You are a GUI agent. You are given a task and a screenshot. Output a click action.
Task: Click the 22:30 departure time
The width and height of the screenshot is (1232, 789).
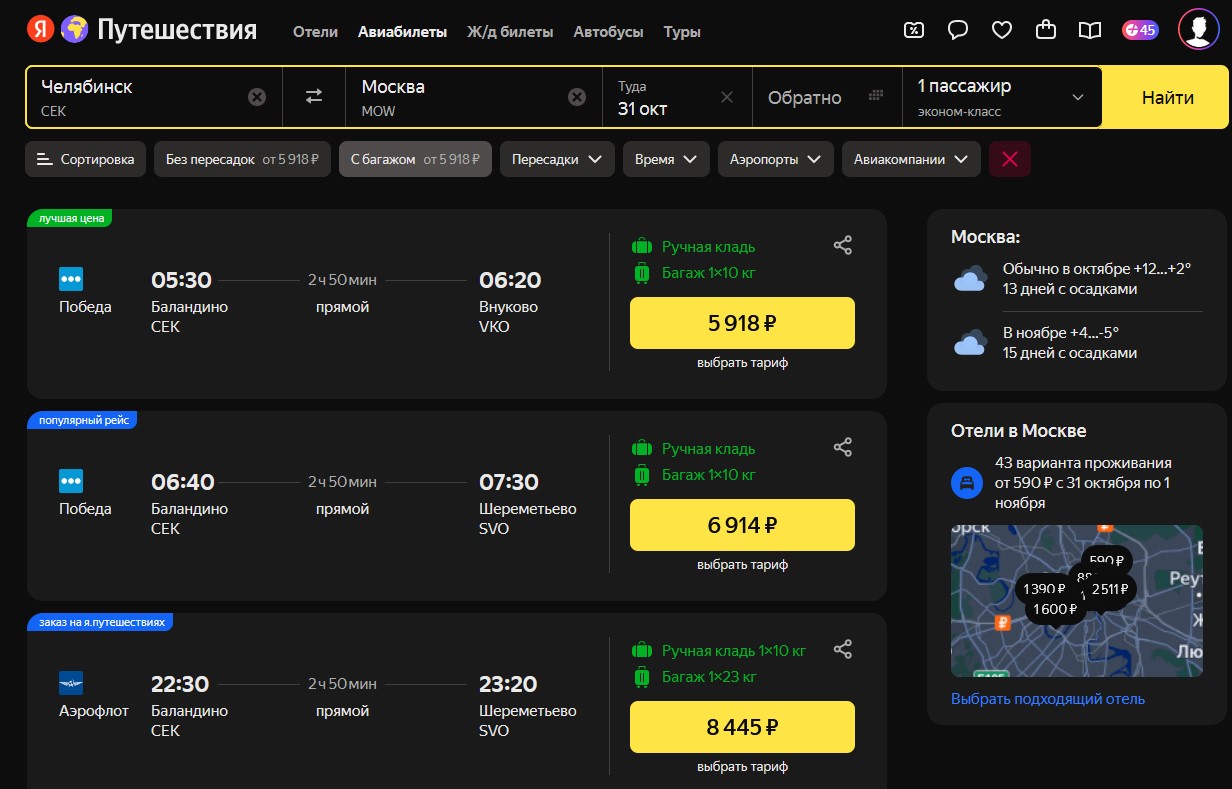(180, 684)
